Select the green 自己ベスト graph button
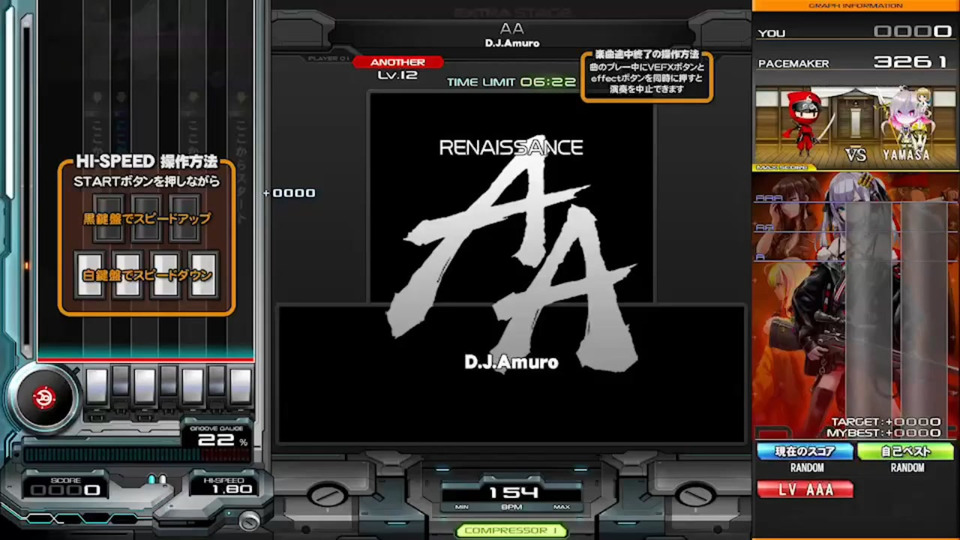The height and width of the screenshot is (540, 960). pyautogui.click(x=906, y=451)
